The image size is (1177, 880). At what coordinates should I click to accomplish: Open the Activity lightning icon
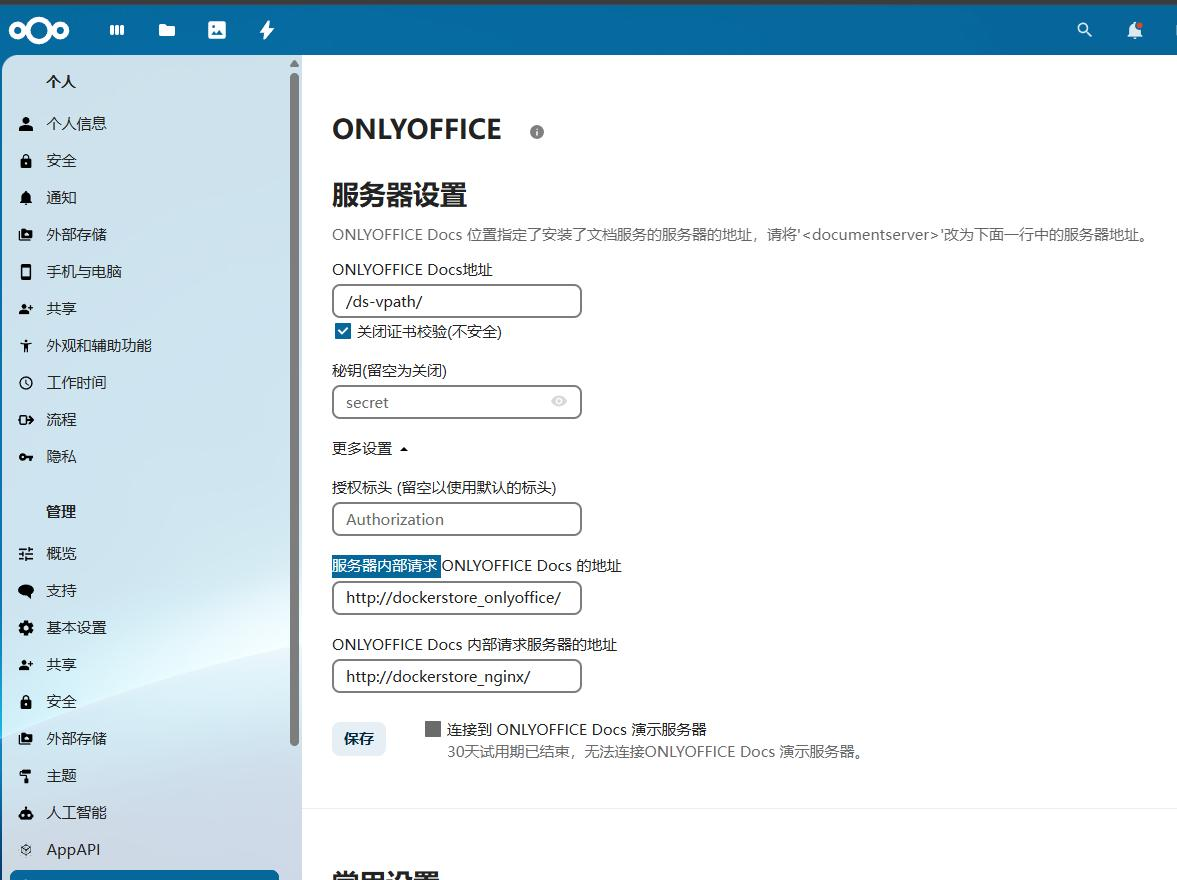(x=266, y=30)
